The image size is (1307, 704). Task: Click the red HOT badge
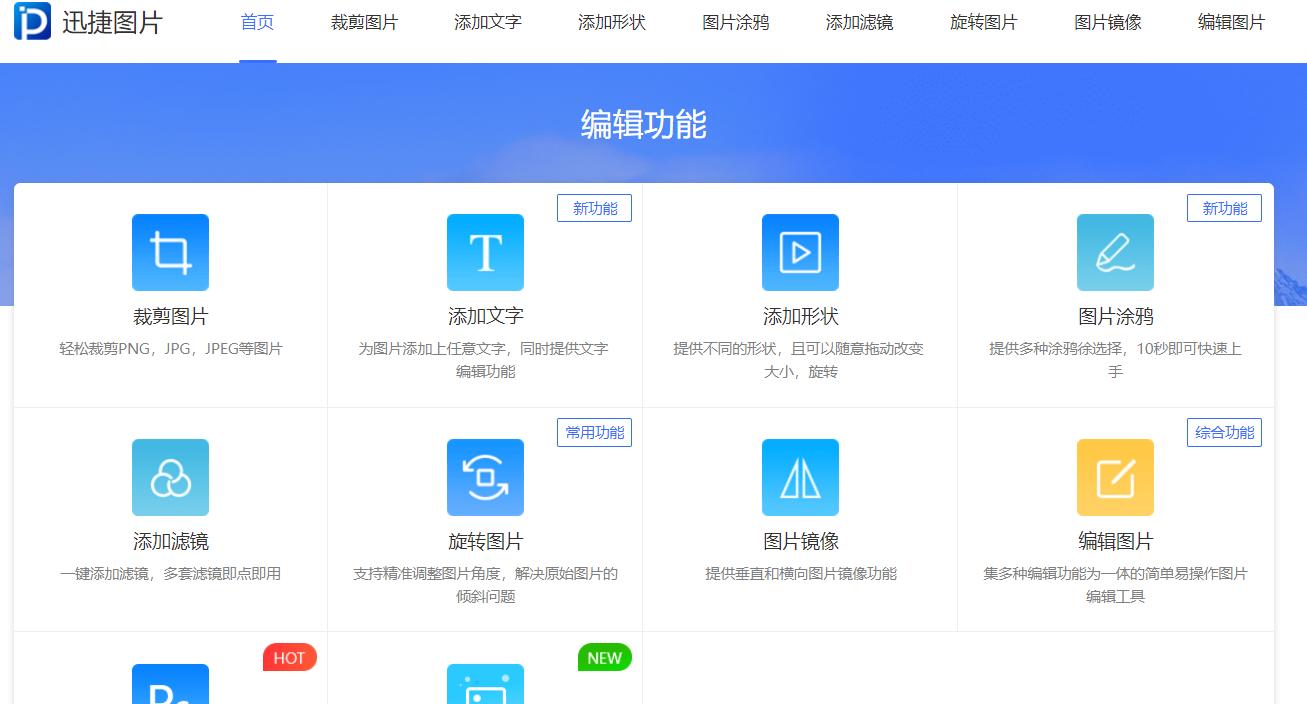(289, 657)
